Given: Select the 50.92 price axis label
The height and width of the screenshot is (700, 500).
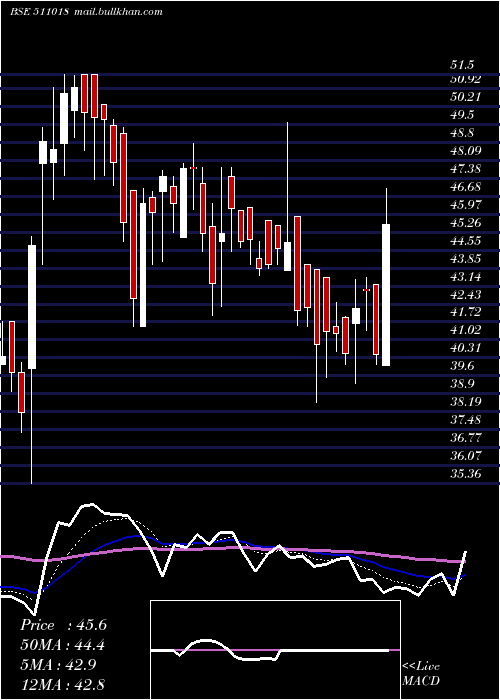Looking at the screenshot, I should (x=466, y=79).
